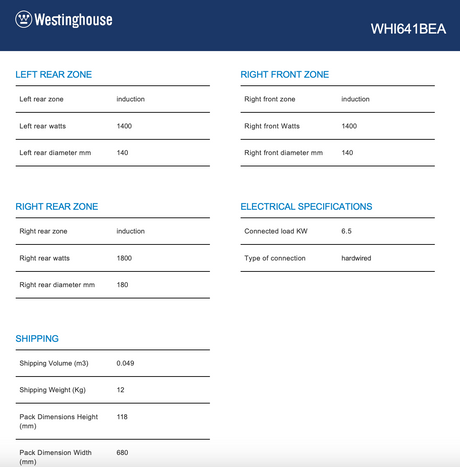Select the WHI641BEA model number

(408, 29)
